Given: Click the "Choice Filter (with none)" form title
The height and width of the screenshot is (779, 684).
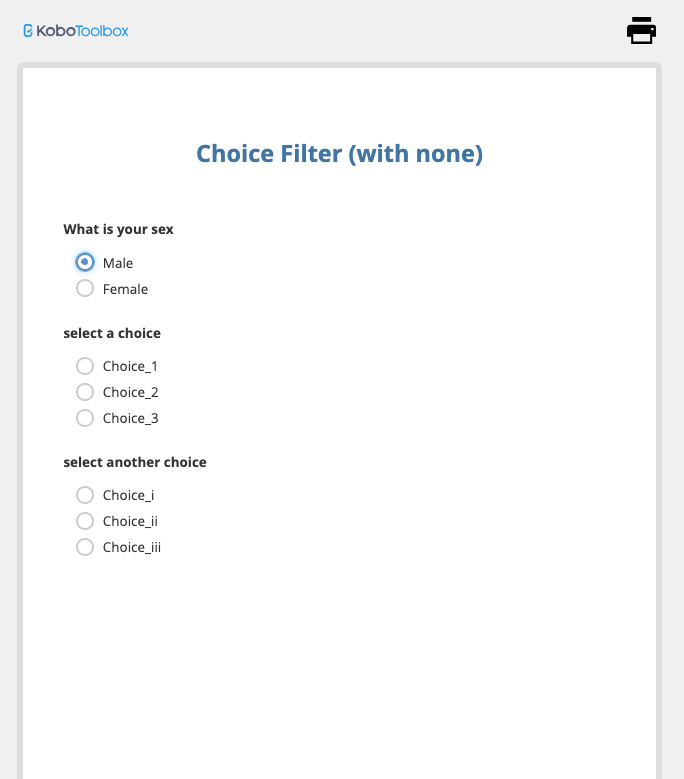Looking at the screenshot, I should [x=339, y=154].
